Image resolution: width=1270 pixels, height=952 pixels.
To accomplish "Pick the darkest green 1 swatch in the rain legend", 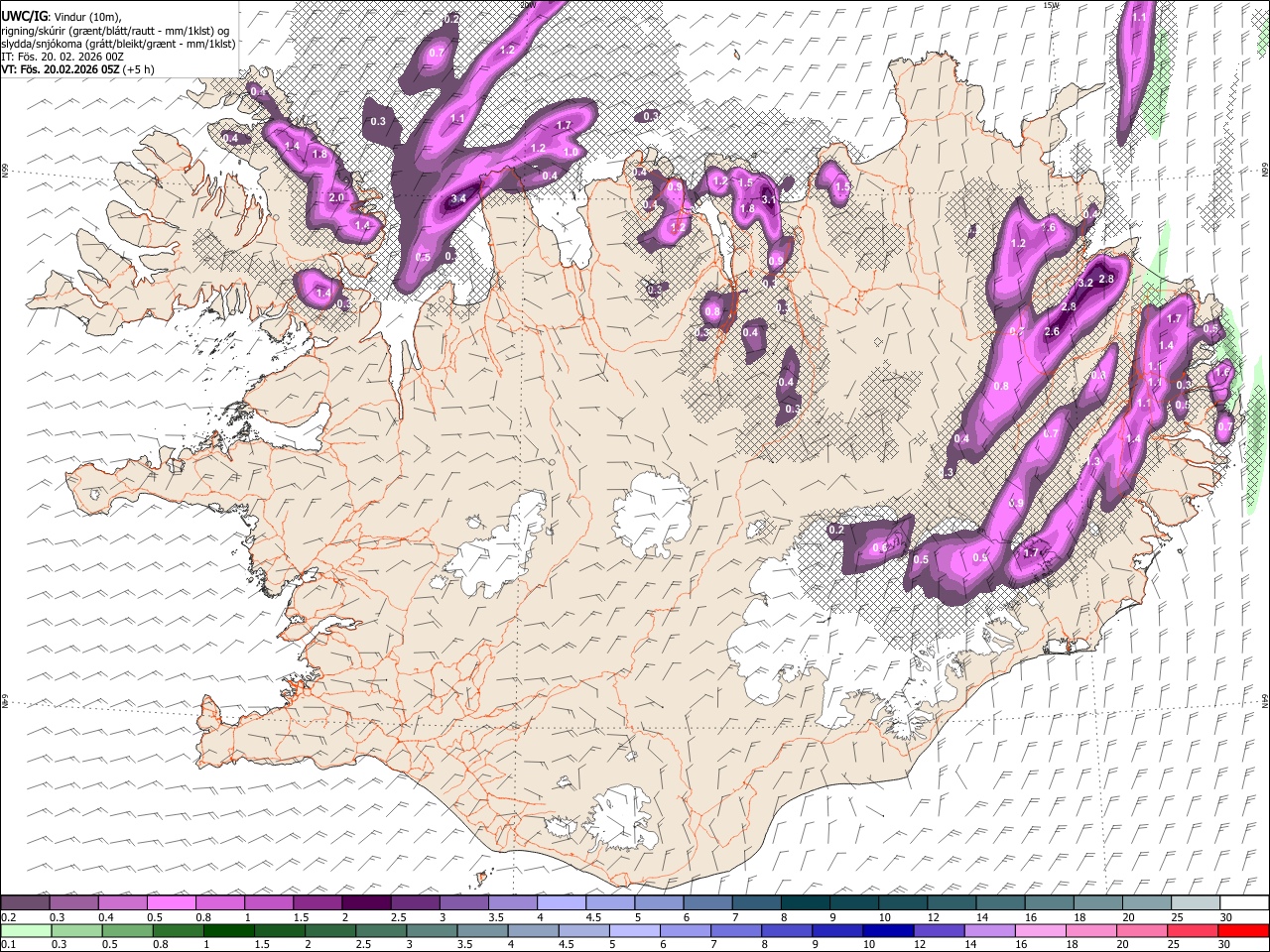I will [228, 931].
